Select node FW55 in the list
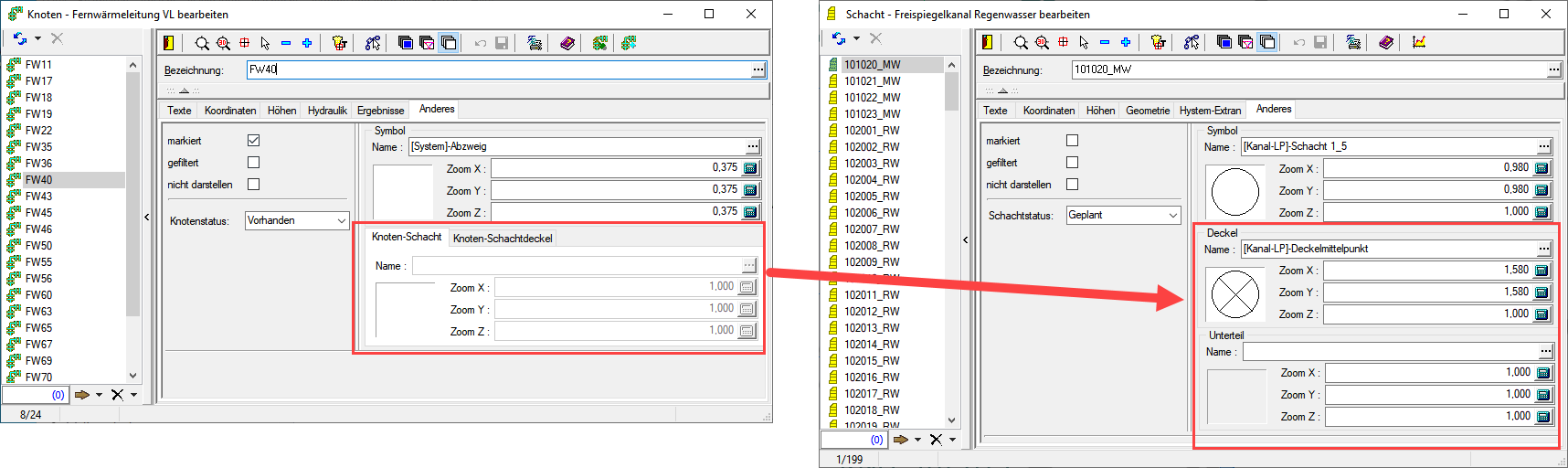 [x=39, y=262]
